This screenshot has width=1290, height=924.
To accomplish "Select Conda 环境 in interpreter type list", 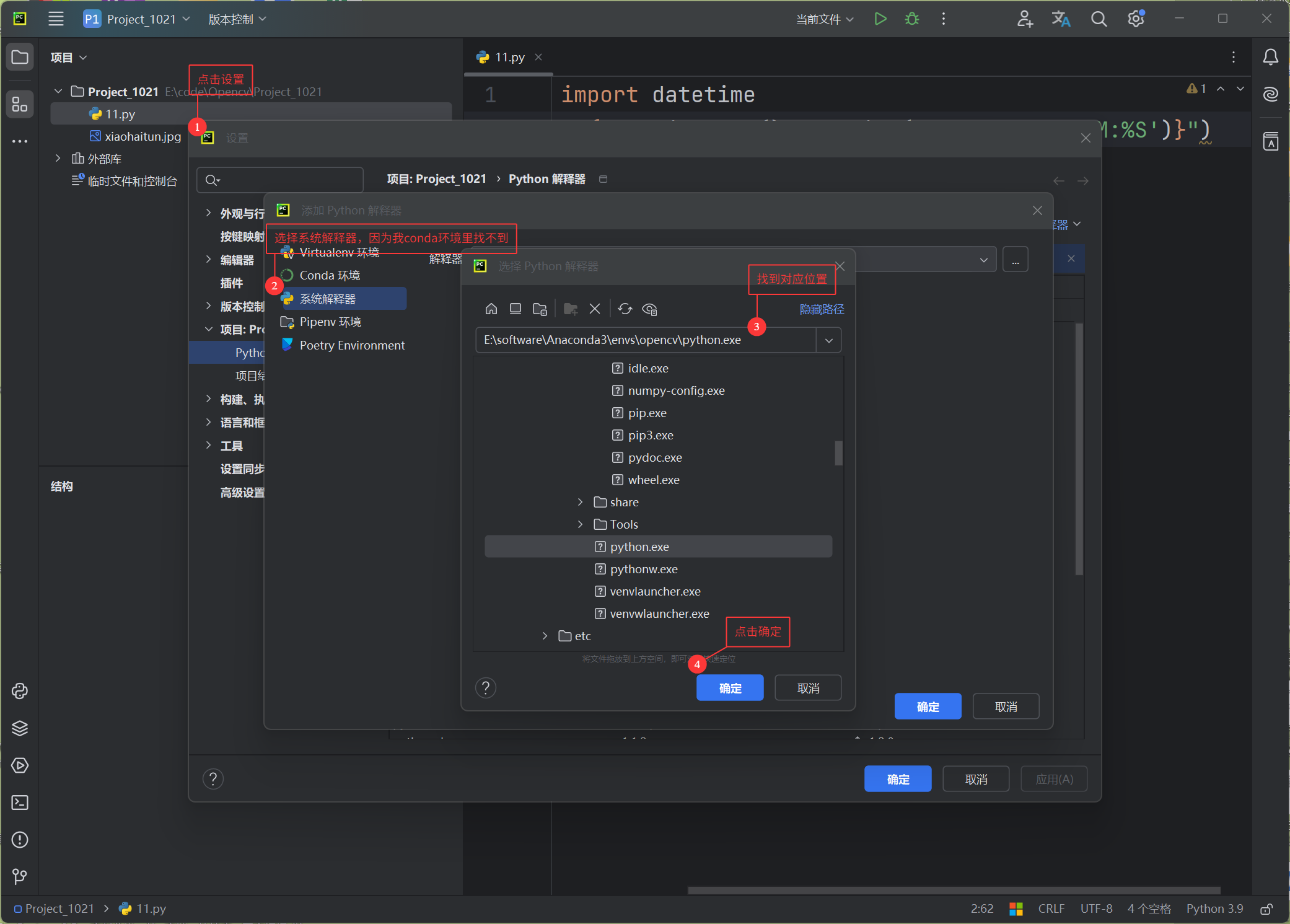I will (x=330, y=275).
